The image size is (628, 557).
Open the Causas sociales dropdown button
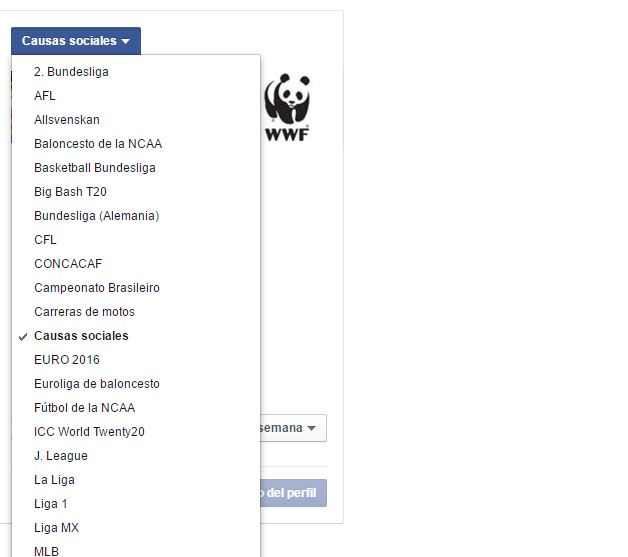(76, 41)
